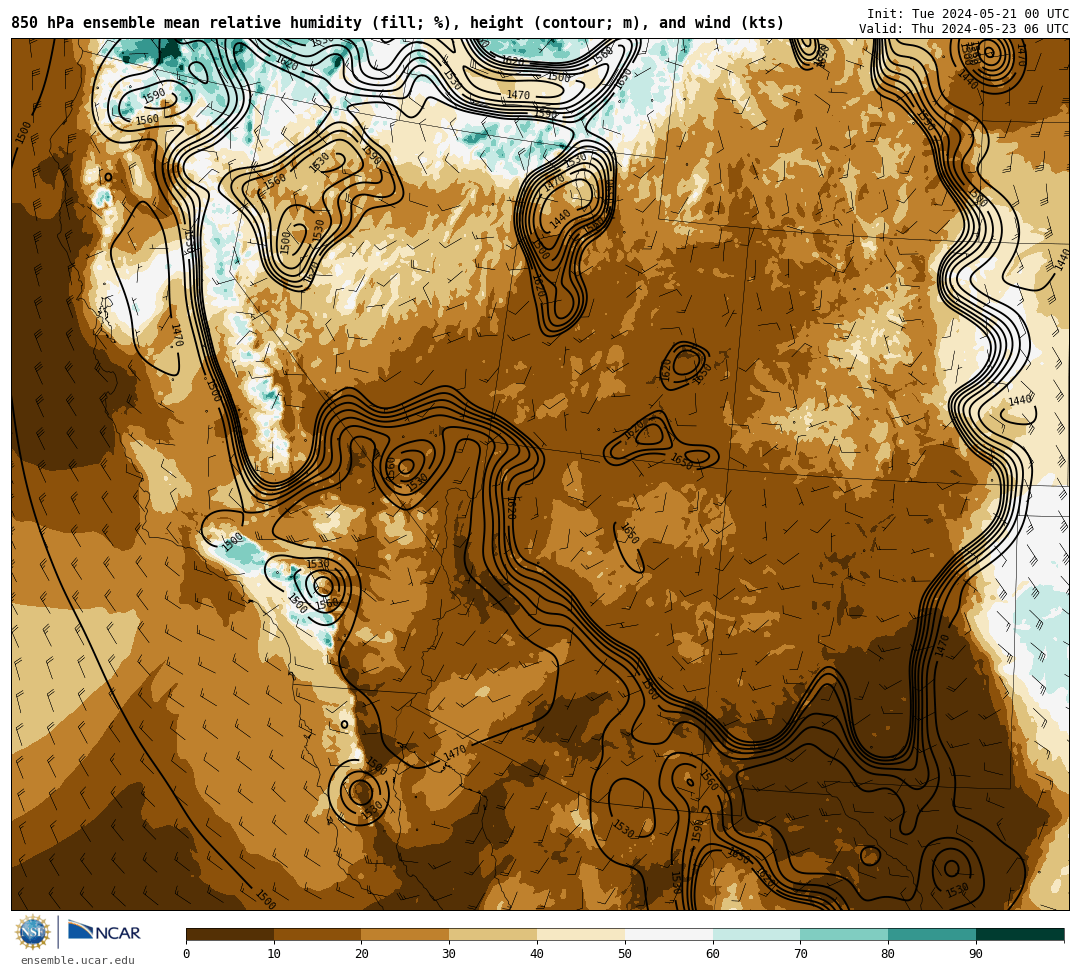Click the 1500 contour label near bottom left arc
The image size is (1080, 973).
coord(266,899)
